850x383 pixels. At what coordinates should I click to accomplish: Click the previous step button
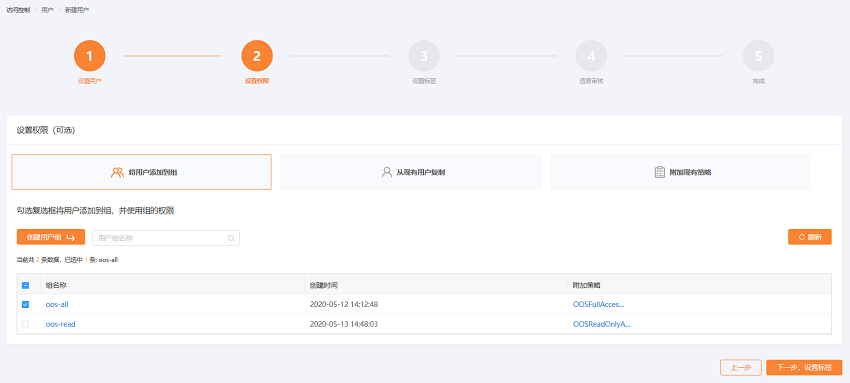click(x=740, y=367)
